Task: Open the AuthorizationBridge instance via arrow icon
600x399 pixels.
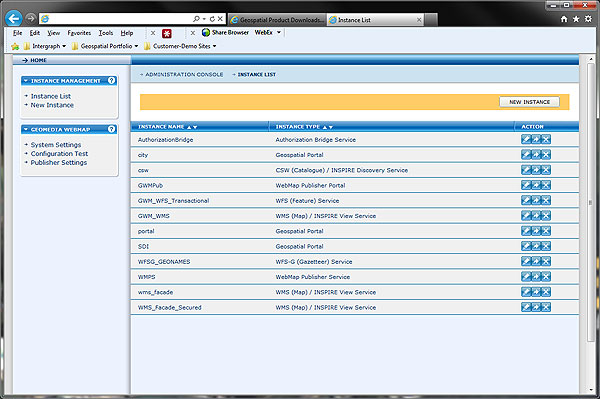Action: (x=536, y=139)
